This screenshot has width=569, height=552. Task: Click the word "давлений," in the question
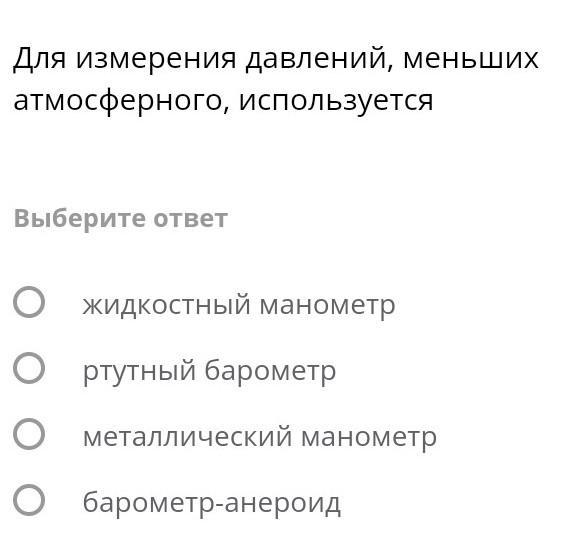[x=319, y=59]
